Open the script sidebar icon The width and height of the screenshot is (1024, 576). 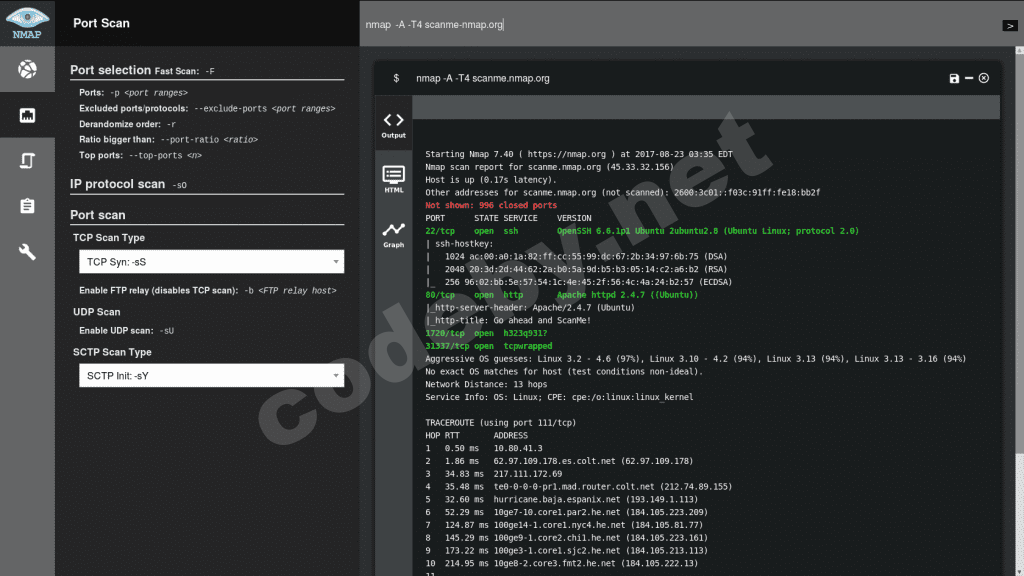coord(27,161)
